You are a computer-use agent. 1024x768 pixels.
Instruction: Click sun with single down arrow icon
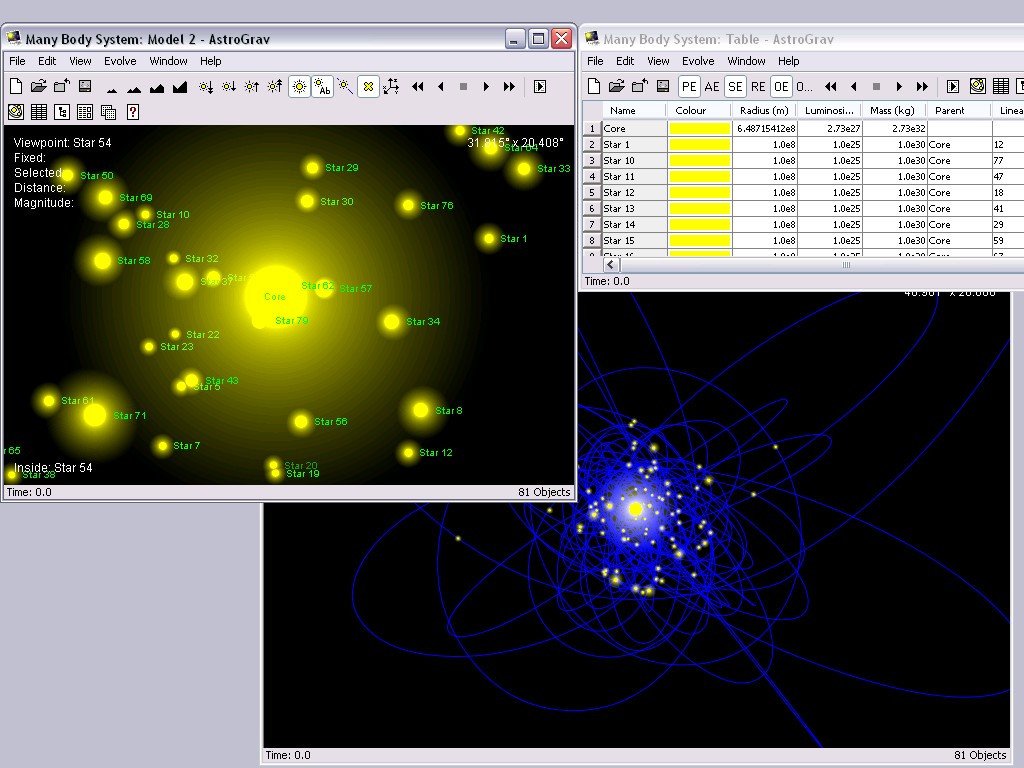point(229,87)
